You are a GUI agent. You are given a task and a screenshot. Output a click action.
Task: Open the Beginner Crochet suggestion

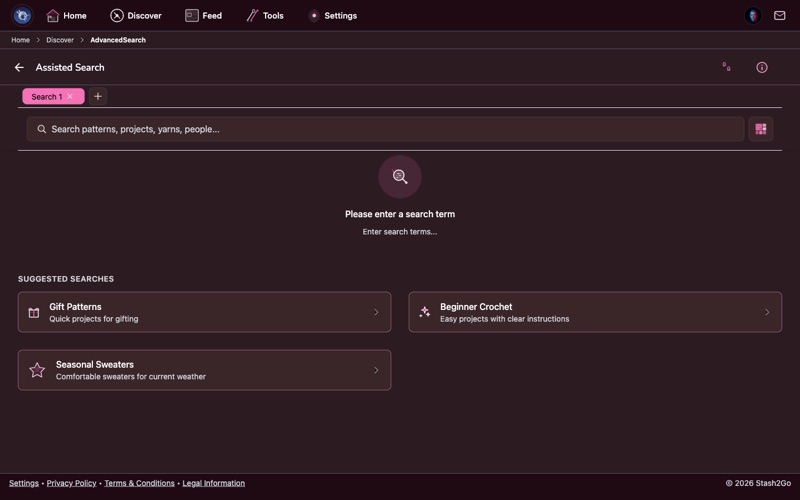(x=595, y=312)
